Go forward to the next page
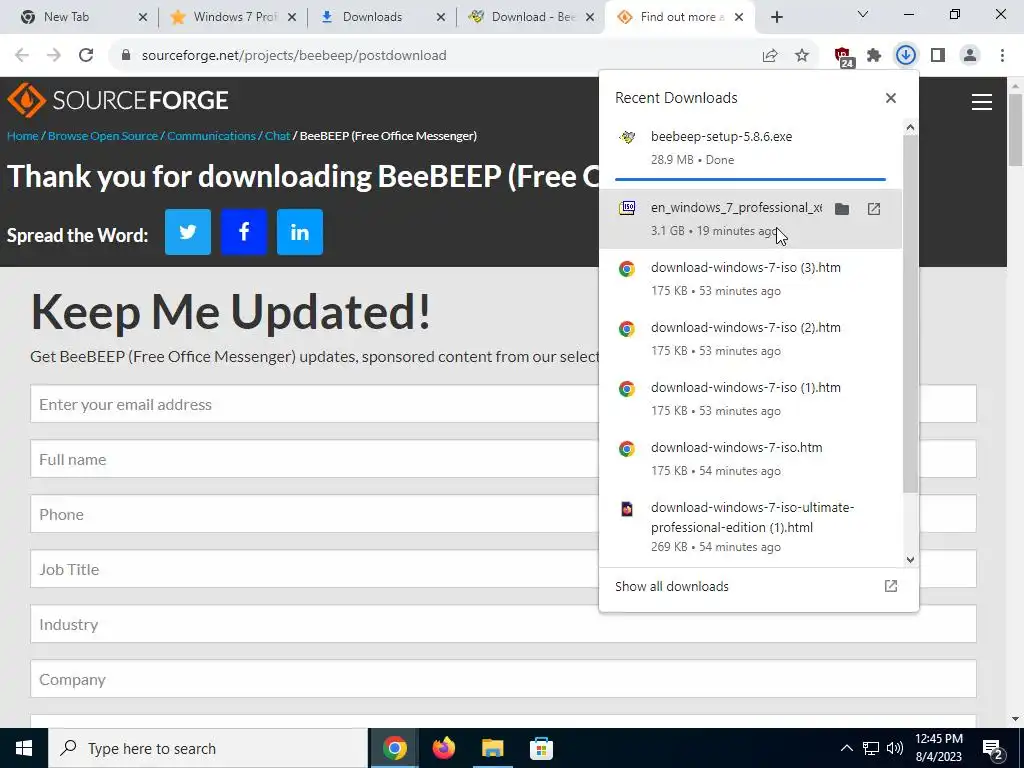 point(54,56)
